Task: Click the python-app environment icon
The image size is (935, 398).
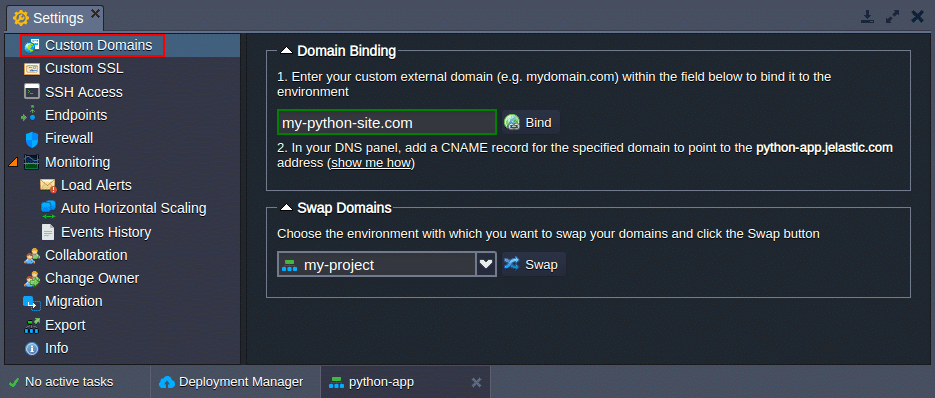Action: tap(336, 382)
